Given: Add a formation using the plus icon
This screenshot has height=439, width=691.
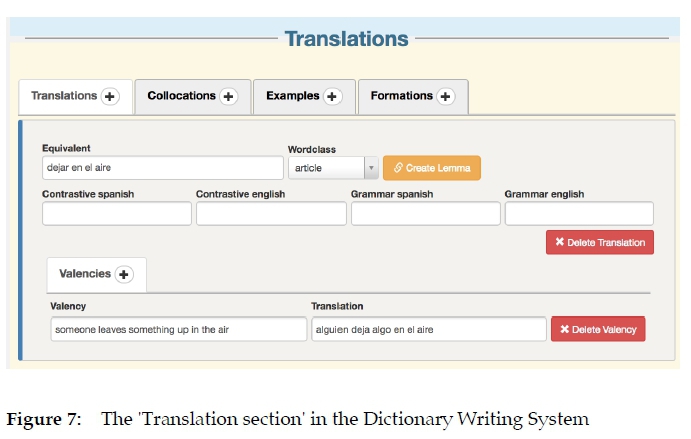Looking at the screenshot, I should tap(446, 96).
